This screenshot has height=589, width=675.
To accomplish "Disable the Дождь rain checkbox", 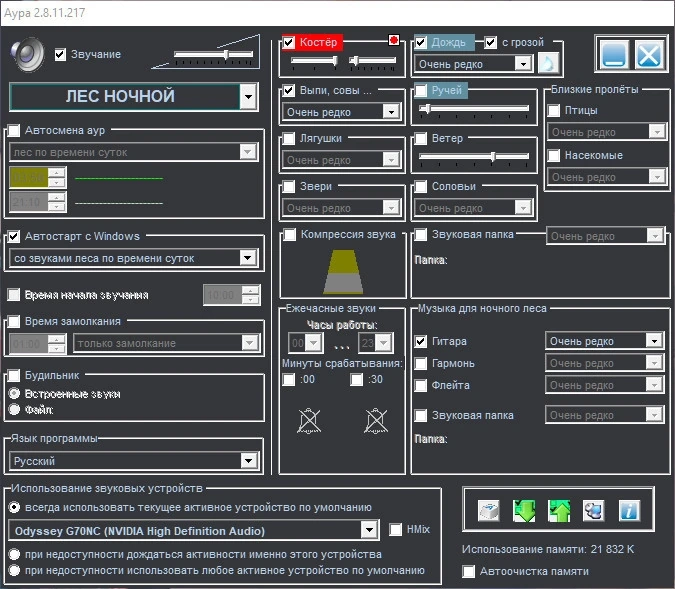I will (x=421, y=42).
